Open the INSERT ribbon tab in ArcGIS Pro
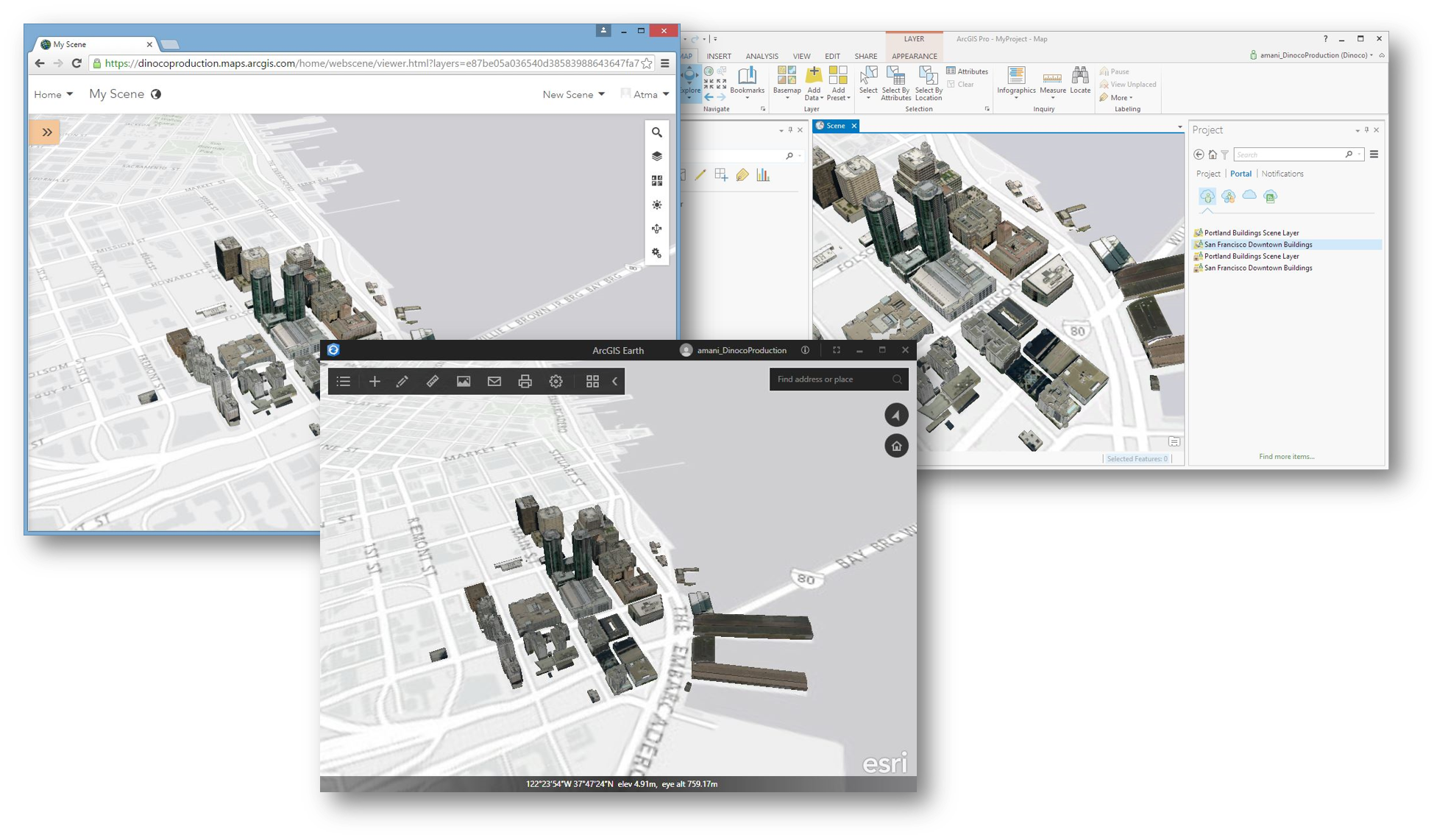Viewport: 1437px width, 840px height. pos(719,56)
